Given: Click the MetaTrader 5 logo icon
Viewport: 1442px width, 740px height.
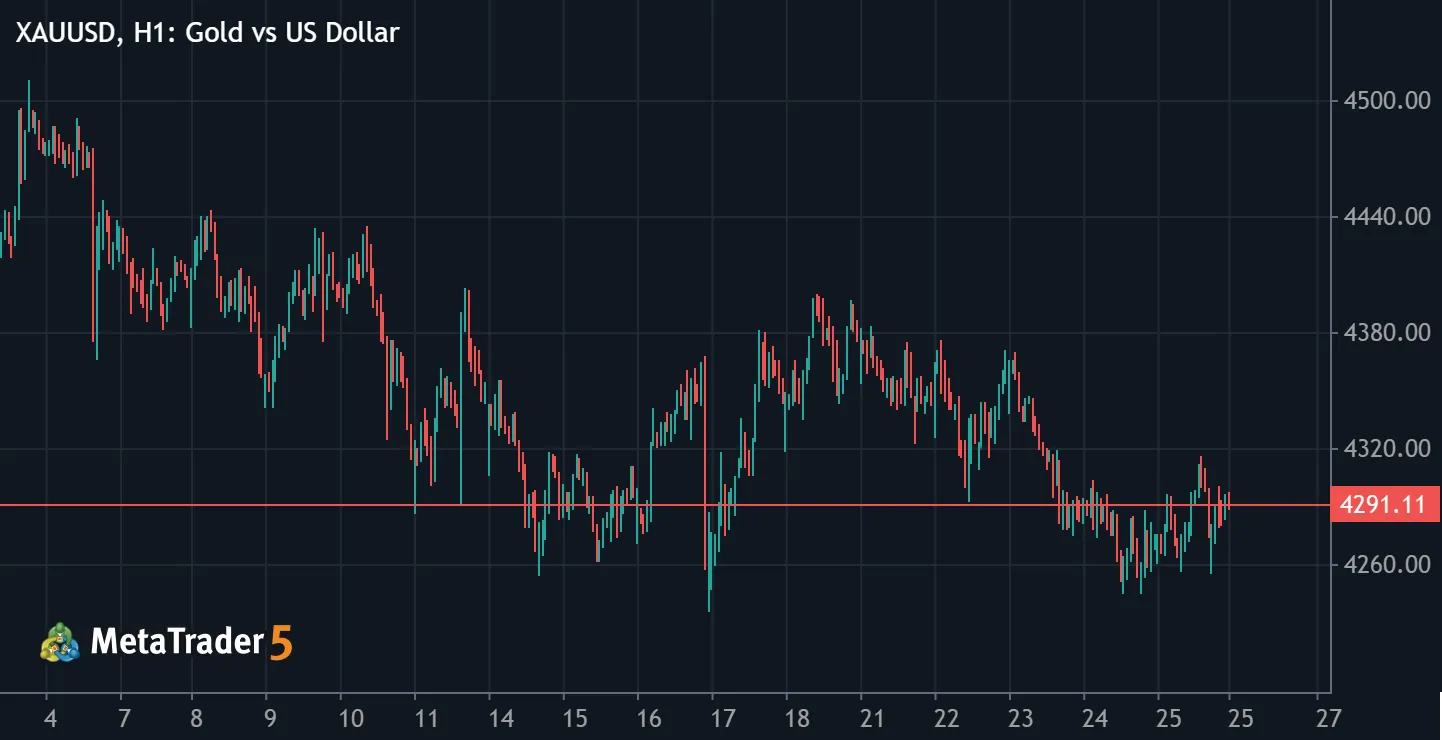Looking at the screenshot, I should point(60,642).
